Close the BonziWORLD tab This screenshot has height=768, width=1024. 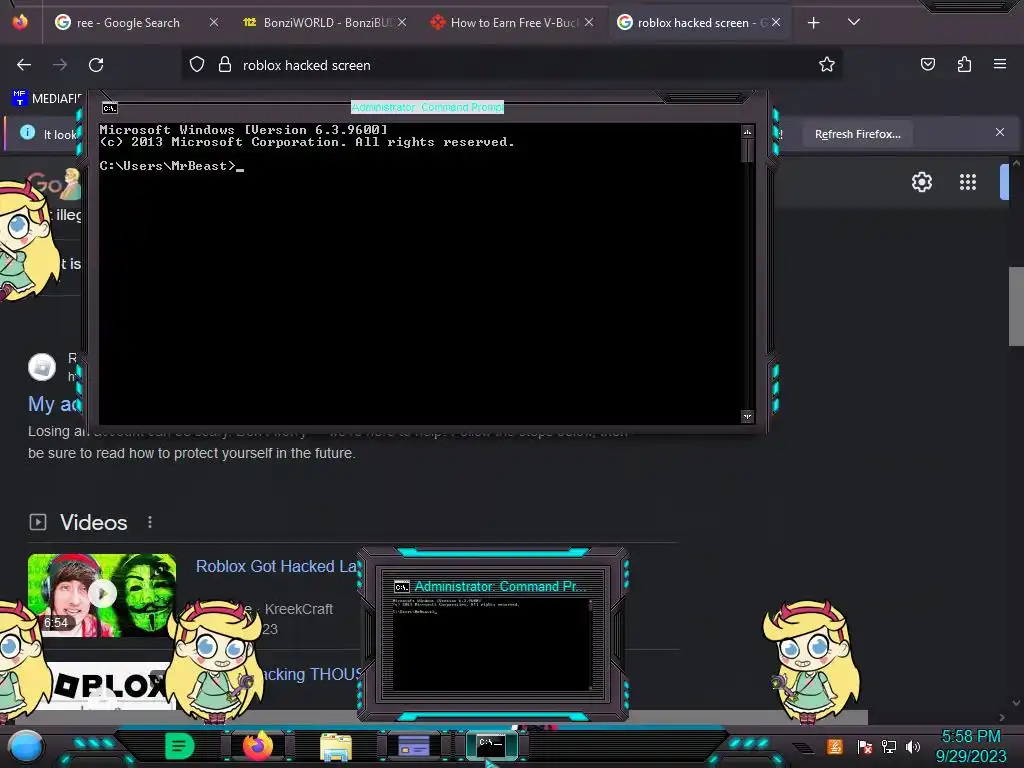click(402, 22)
